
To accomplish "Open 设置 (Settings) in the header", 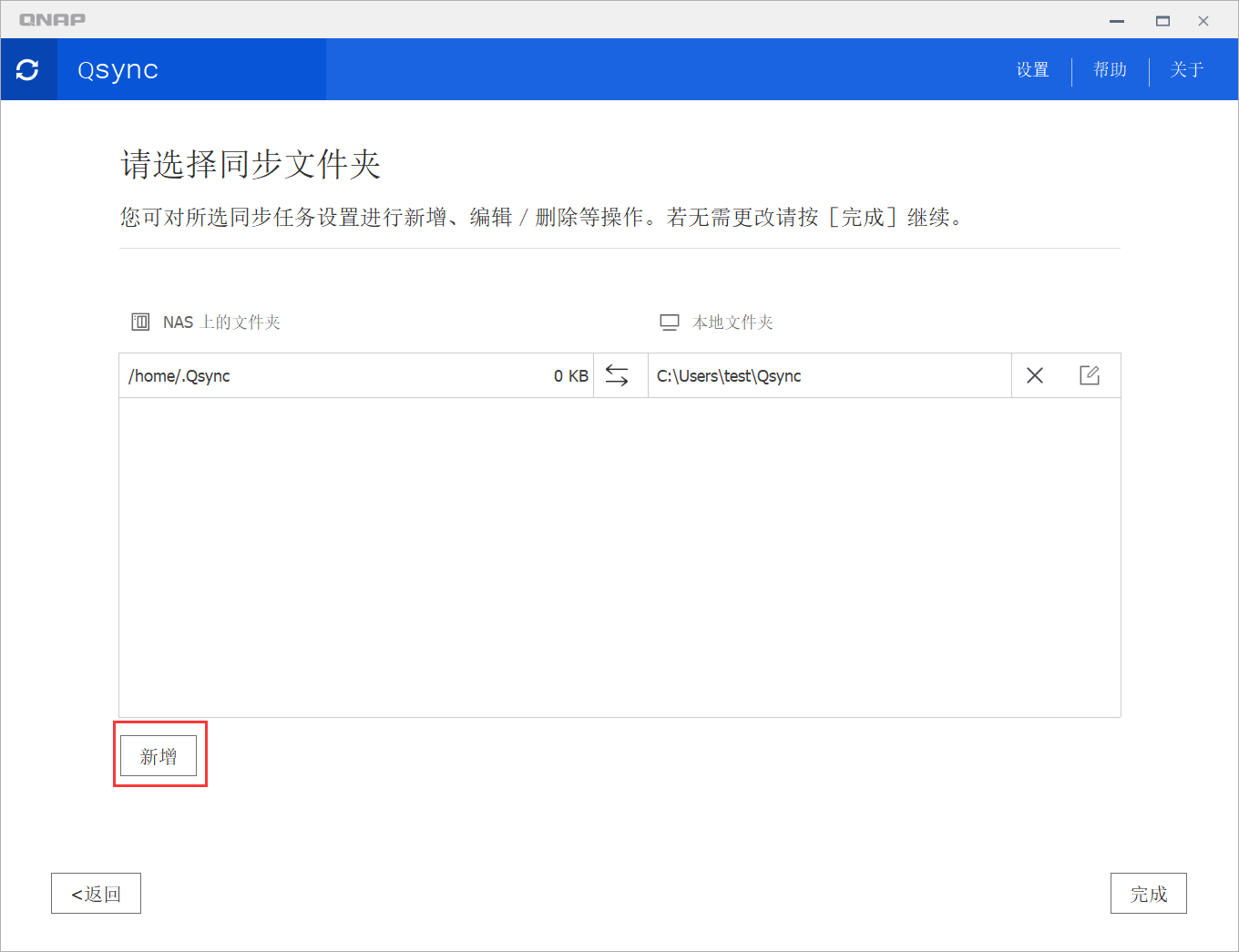I will point(1033,70).
